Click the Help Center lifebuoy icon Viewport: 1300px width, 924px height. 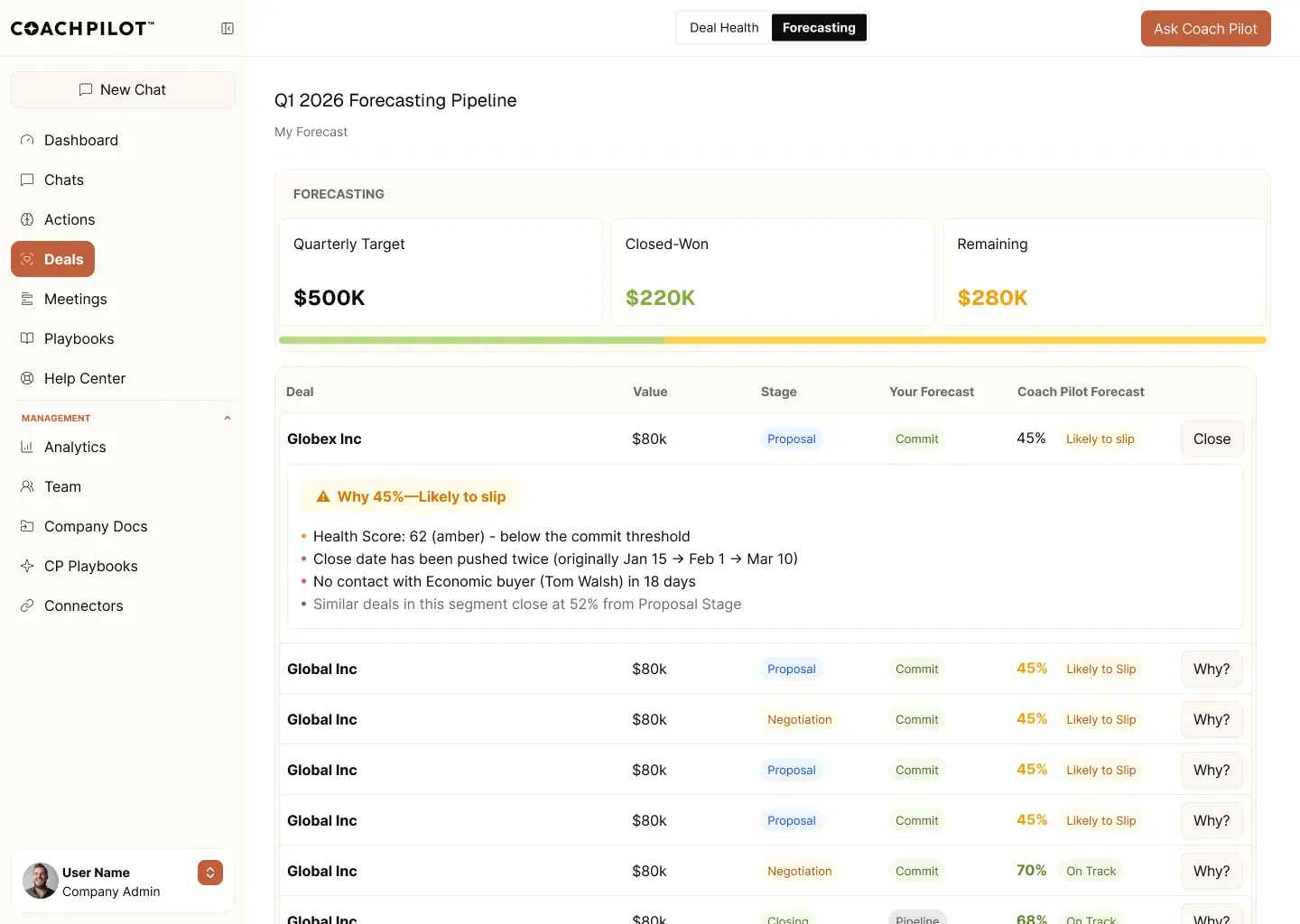coord(27,378)
